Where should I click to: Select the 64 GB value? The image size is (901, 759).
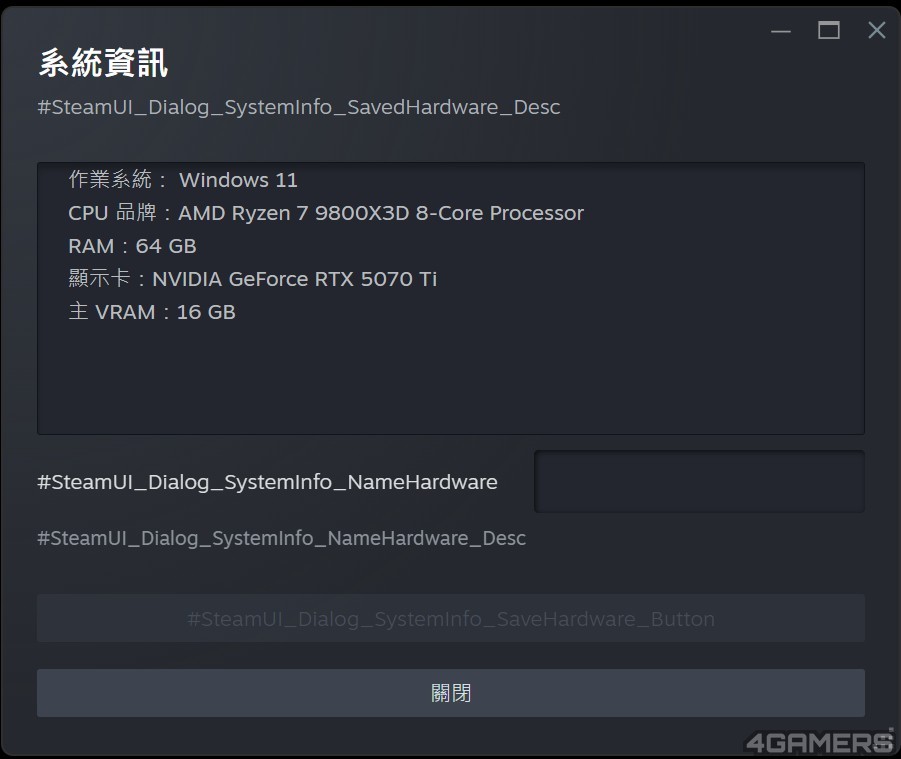(166, 246)
